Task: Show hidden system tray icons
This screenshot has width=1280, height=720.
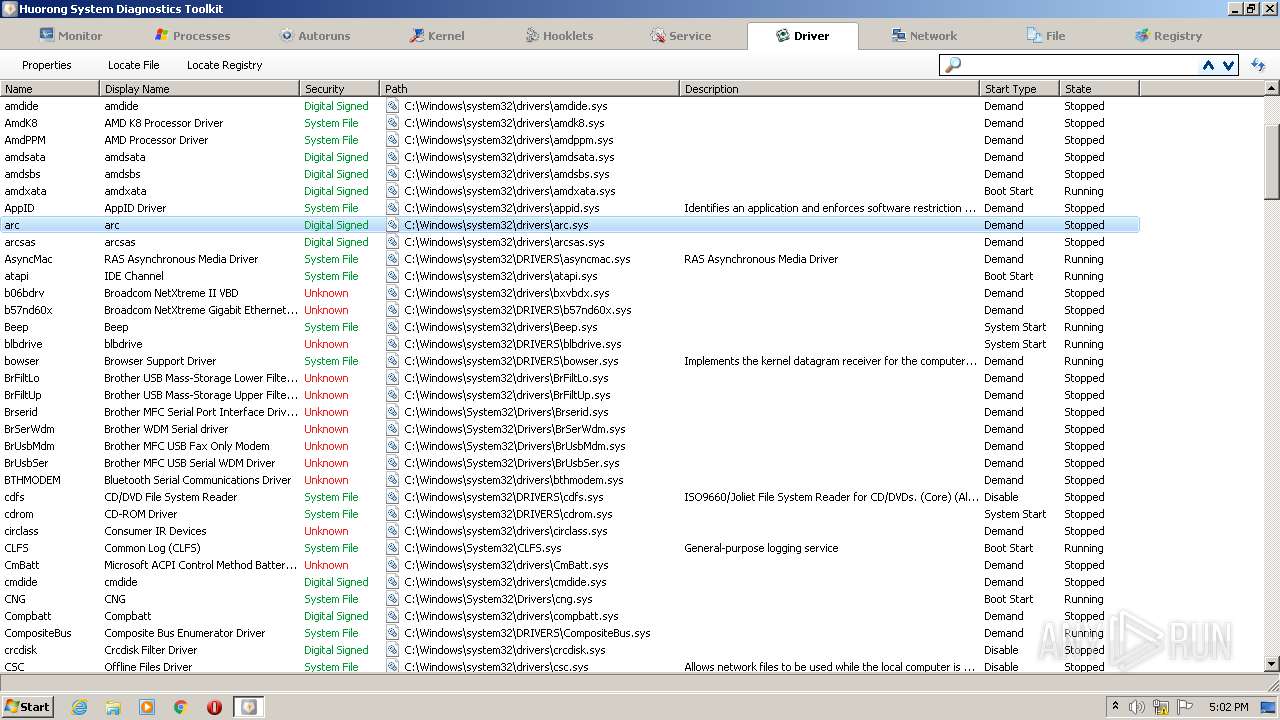Action: point(1116,707)
